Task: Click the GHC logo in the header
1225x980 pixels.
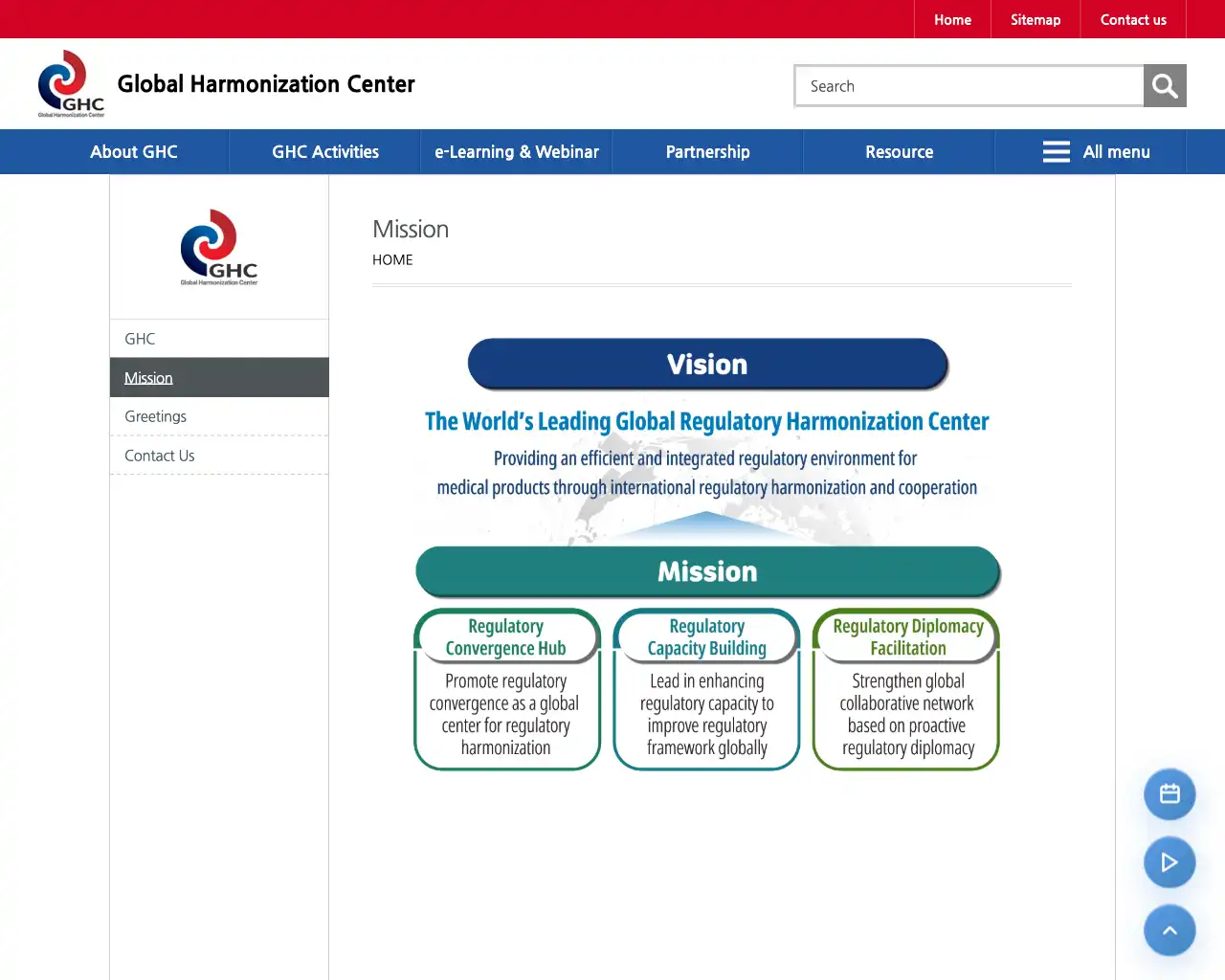Action: pyautogui.click(x=71, y=84)
